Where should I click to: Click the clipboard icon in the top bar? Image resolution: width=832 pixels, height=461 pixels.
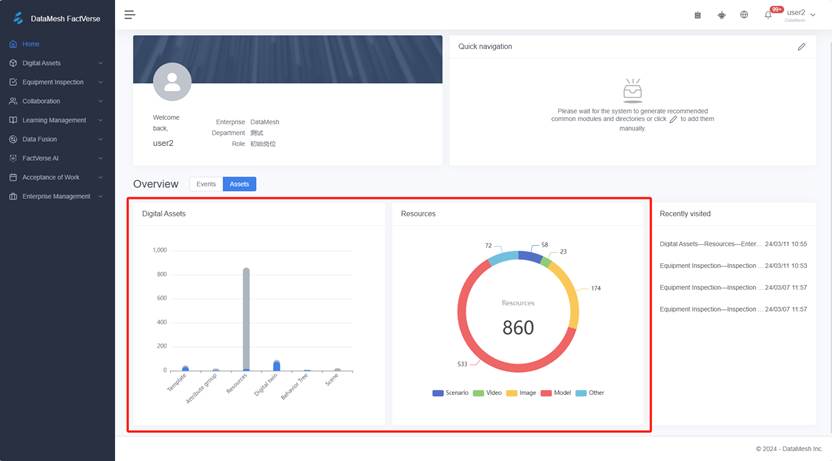pyautogui.click(x=697, y=15)
